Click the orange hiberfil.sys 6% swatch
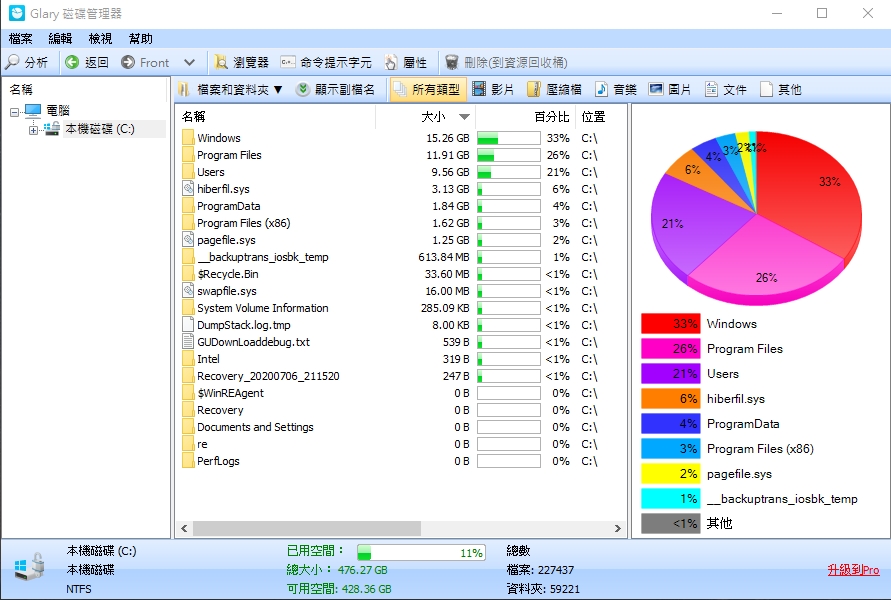The image size is (891, 600). [x=670, y=398]
